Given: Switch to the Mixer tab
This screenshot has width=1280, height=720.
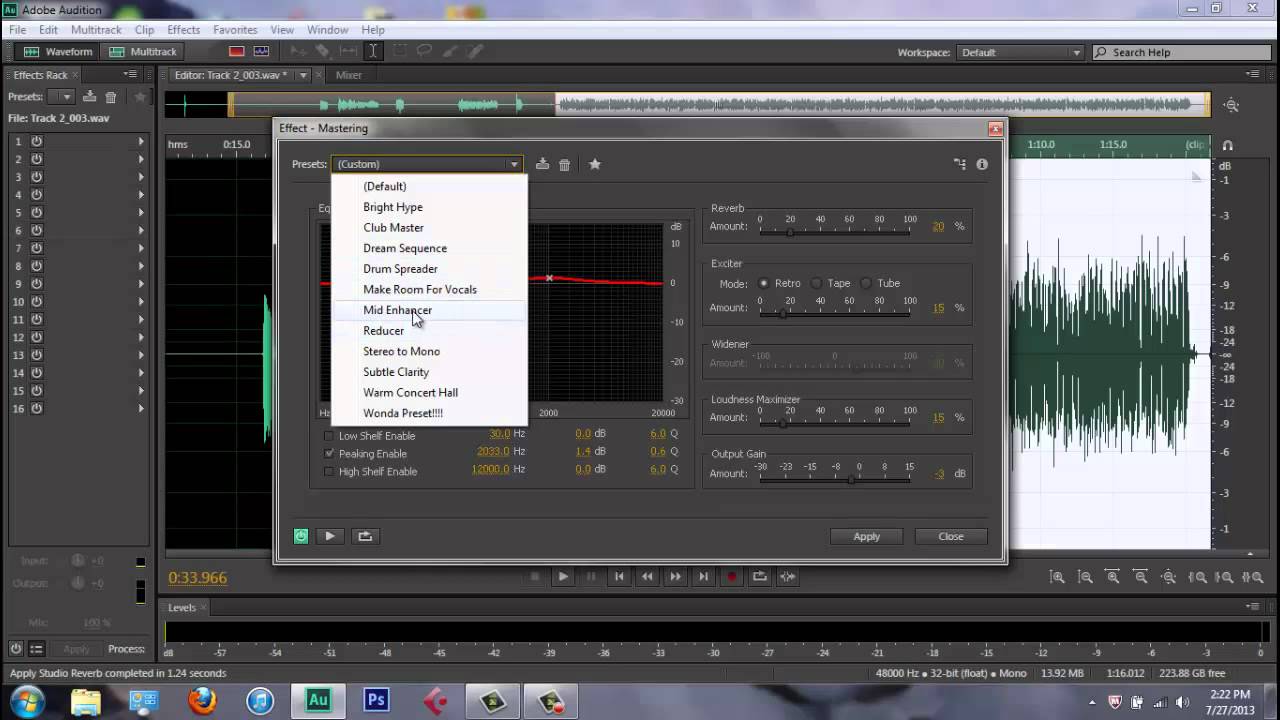Looking at the screenshot, I should click(349, 75).
